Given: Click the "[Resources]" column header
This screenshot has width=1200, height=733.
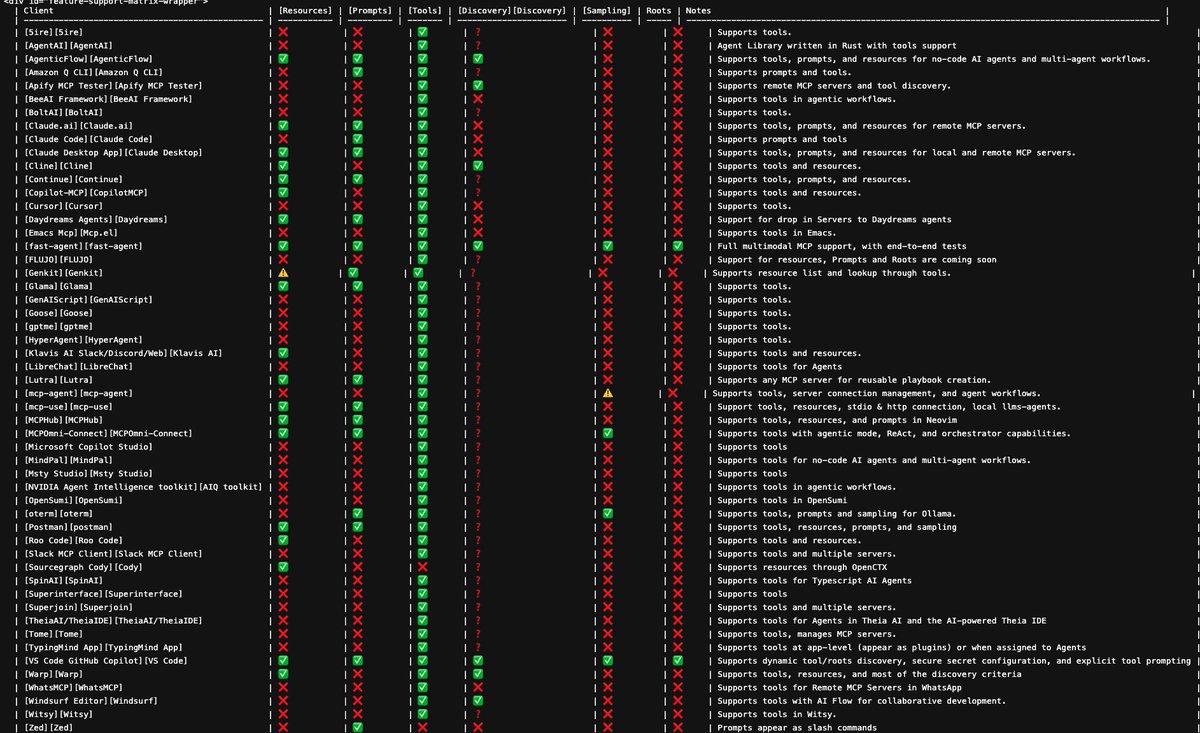Looking at the screenshot, I should (306, 11).
